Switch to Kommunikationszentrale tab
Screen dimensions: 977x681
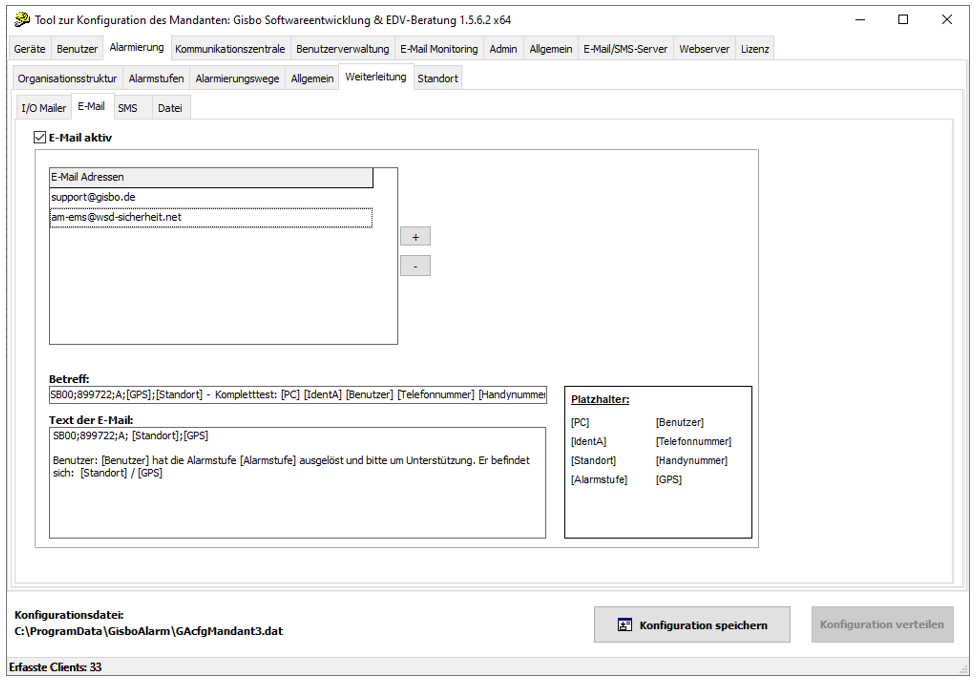tap(230, 49)
